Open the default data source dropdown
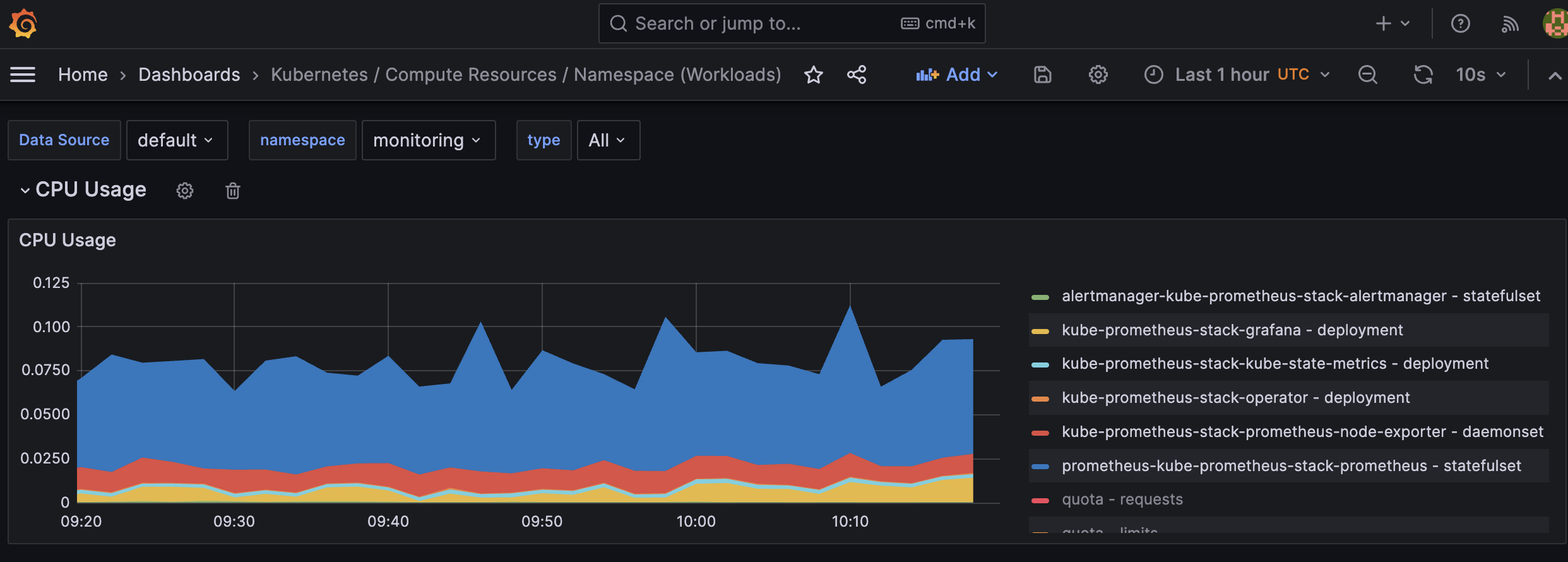Image resolution: width=1568 pixels, height=562 pixels. (177, 140)
